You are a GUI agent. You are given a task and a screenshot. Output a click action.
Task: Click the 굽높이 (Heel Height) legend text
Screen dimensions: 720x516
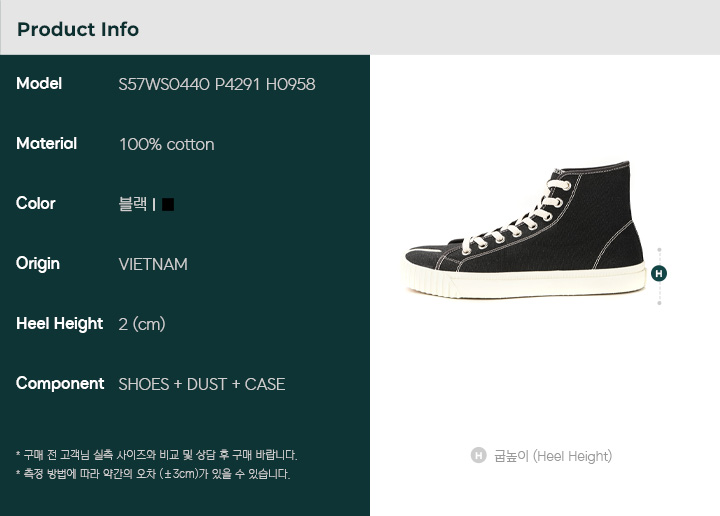pos(553,456)
